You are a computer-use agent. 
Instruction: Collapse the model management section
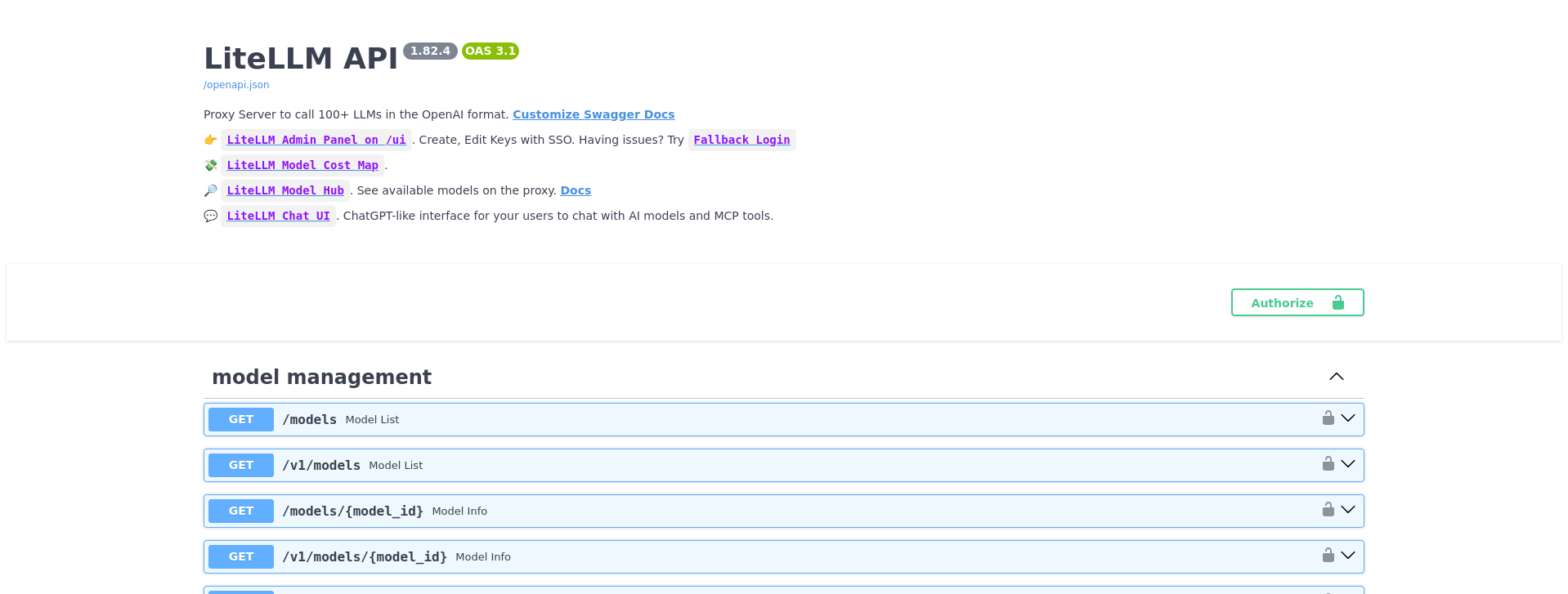coord(1337,377)
